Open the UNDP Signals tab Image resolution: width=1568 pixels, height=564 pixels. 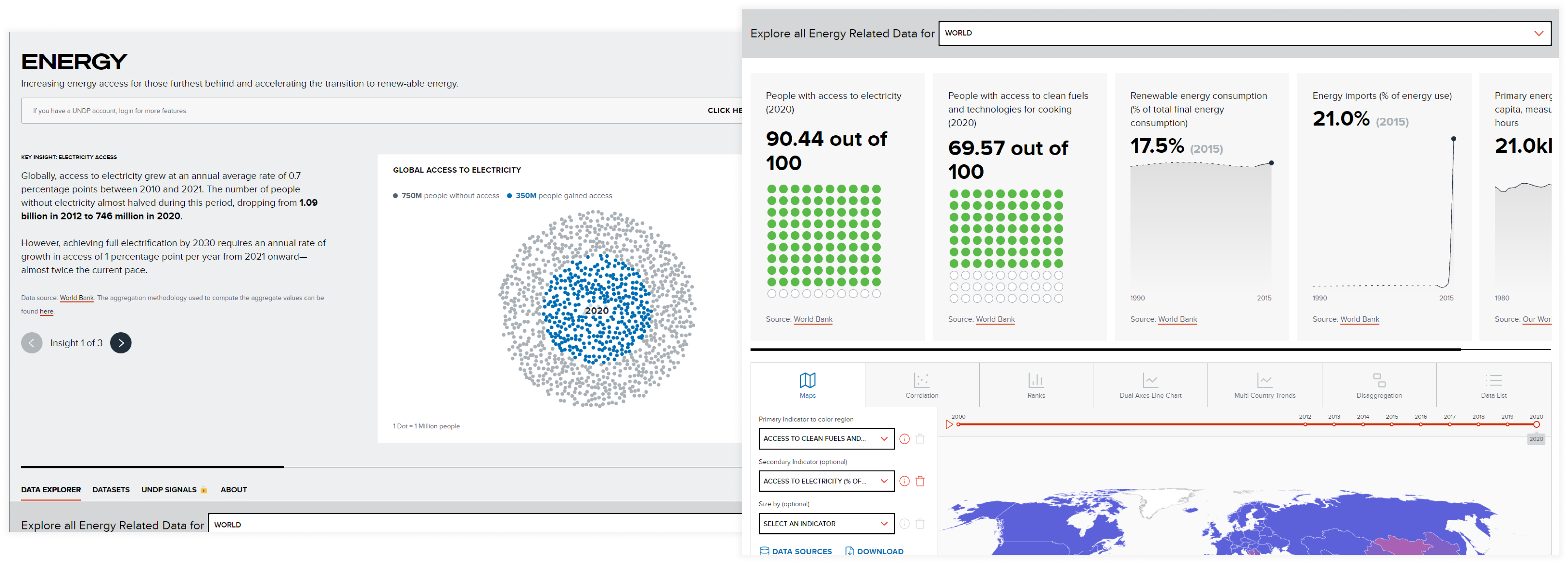169,490
